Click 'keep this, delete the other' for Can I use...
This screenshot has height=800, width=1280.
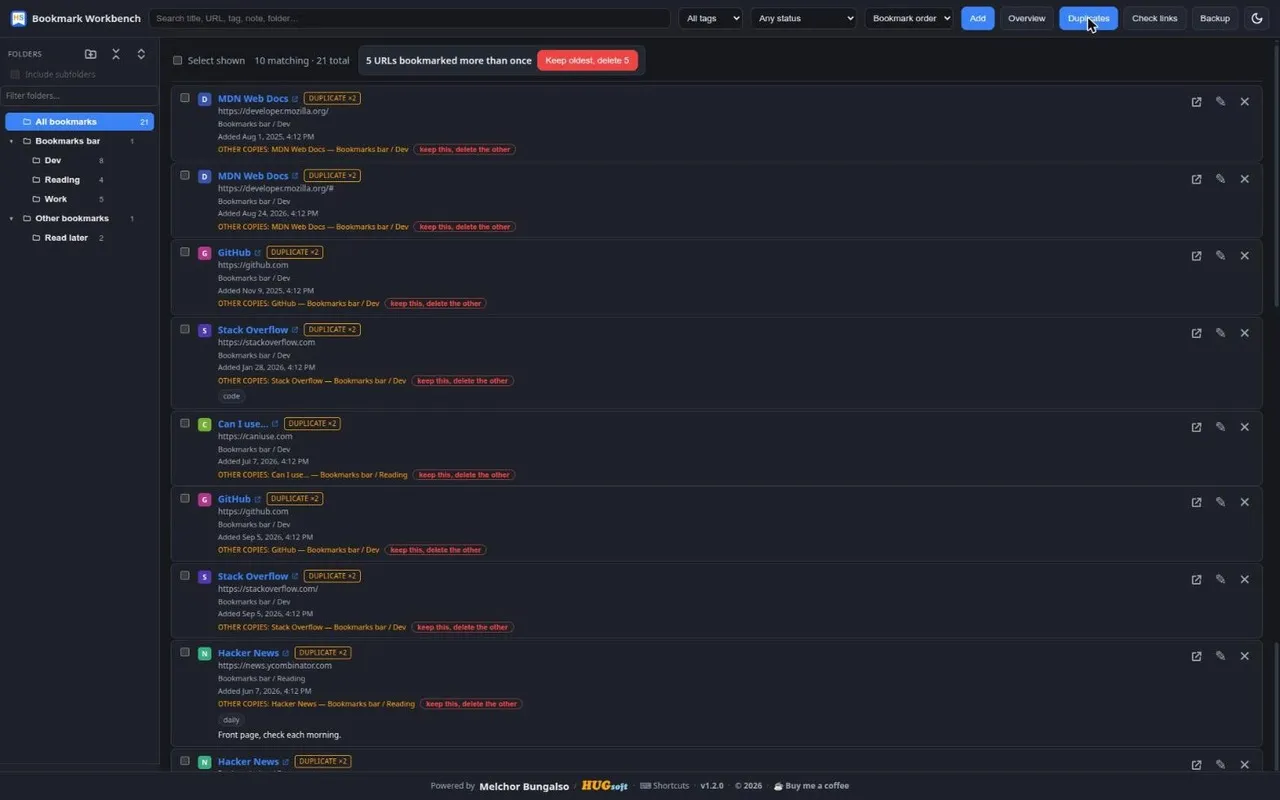point(464,475)
